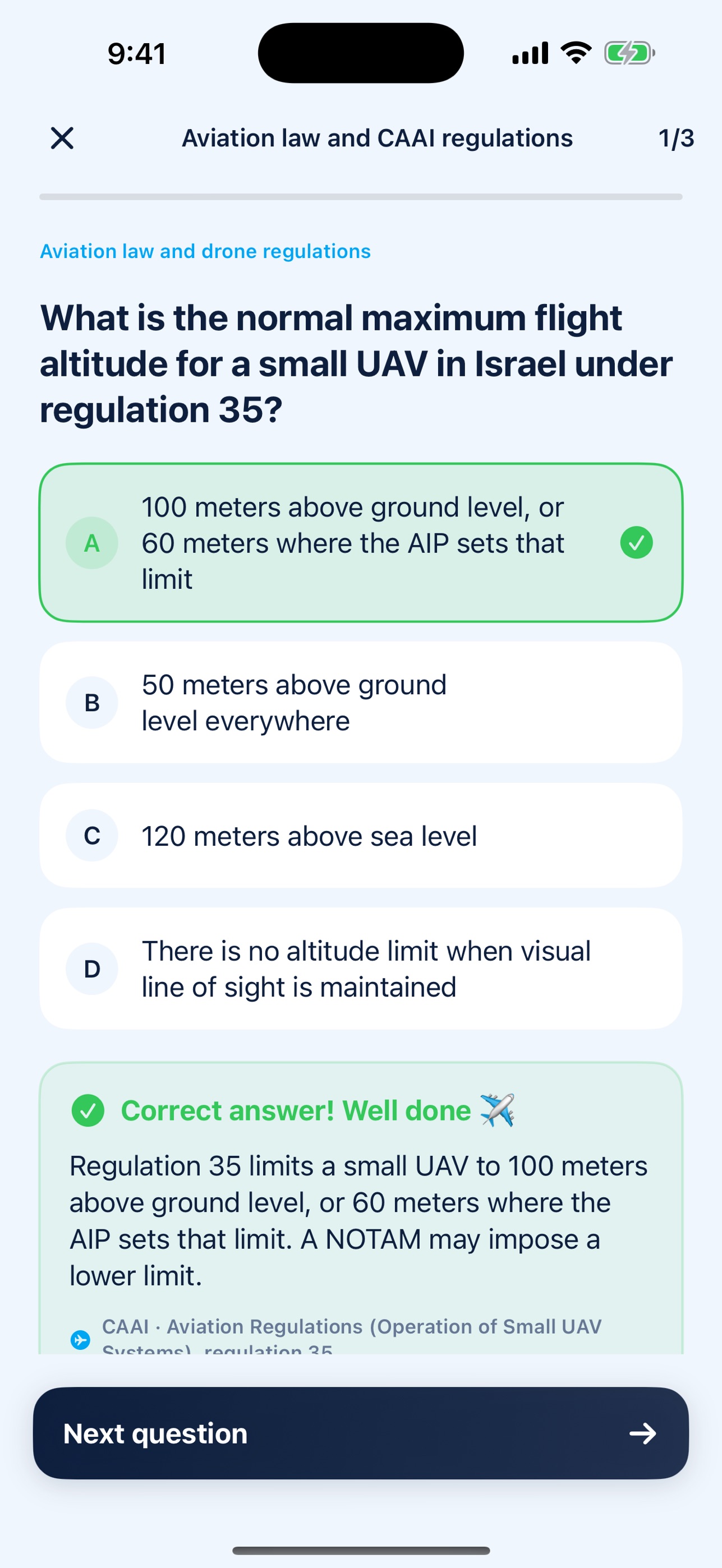Tap the green checkmark on answer A
This screenshot has width=722, height=1568.
636,542
